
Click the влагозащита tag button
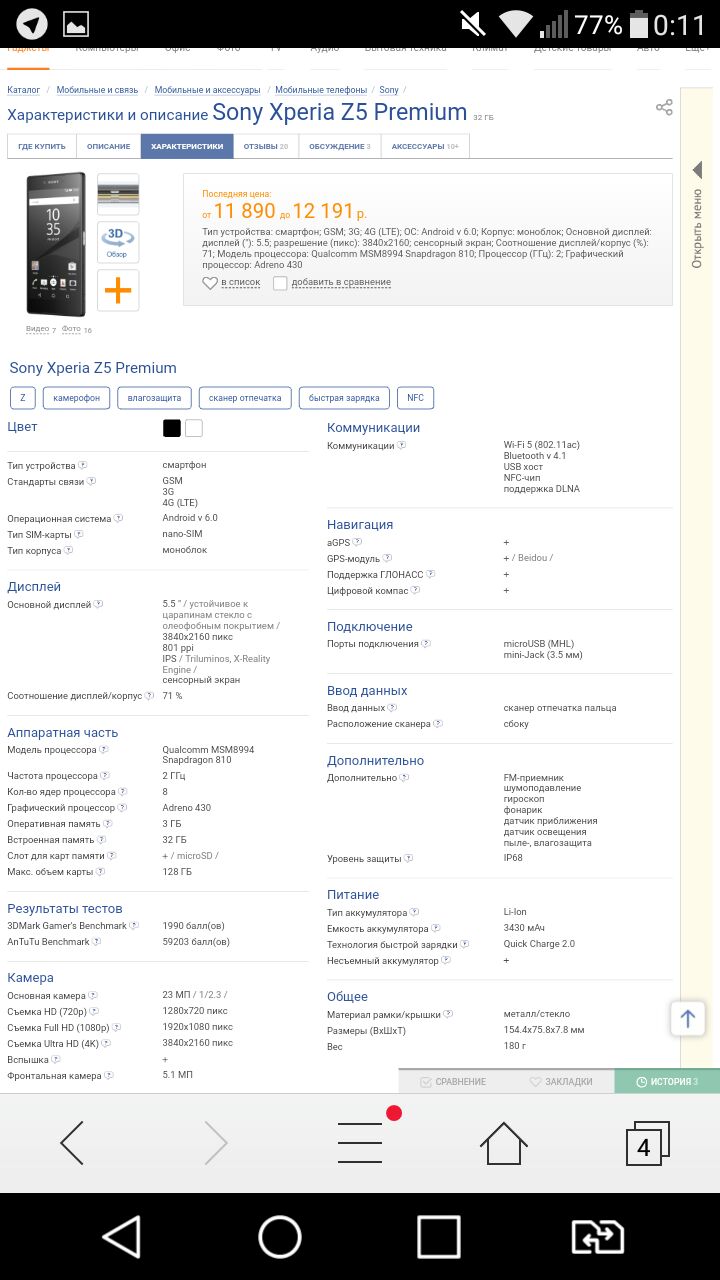click(x=154, y=398)
